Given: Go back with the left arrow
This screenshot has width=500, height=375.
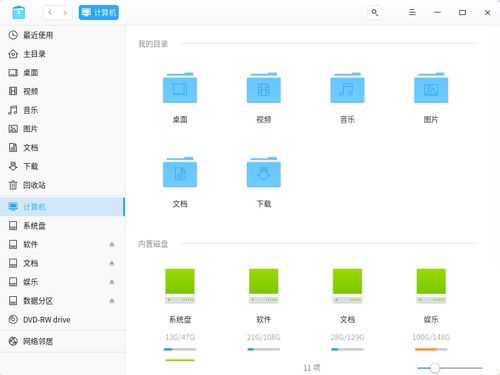Looking at the screenshot, I should (50, 13).
